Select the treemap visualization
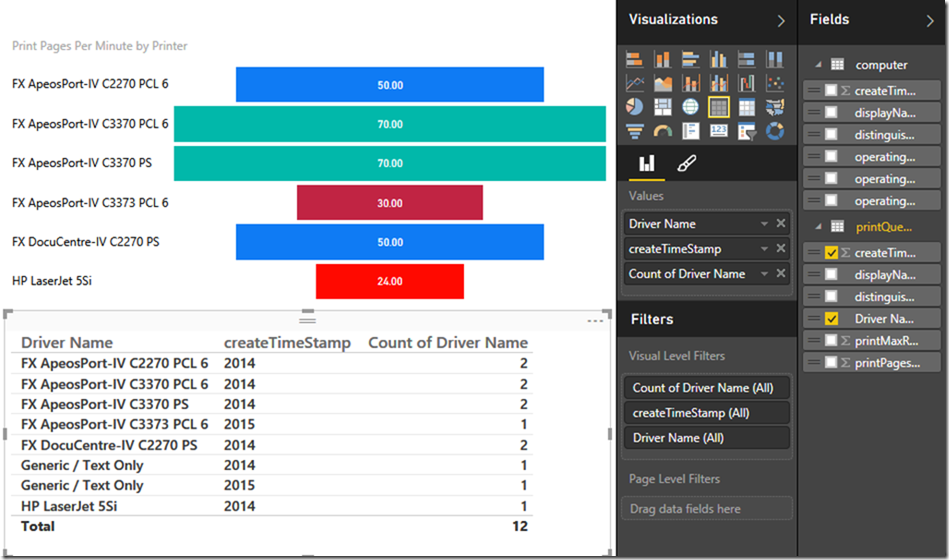Screen dimensions: 949x560 pyautogui.click(x=663, y=107)
